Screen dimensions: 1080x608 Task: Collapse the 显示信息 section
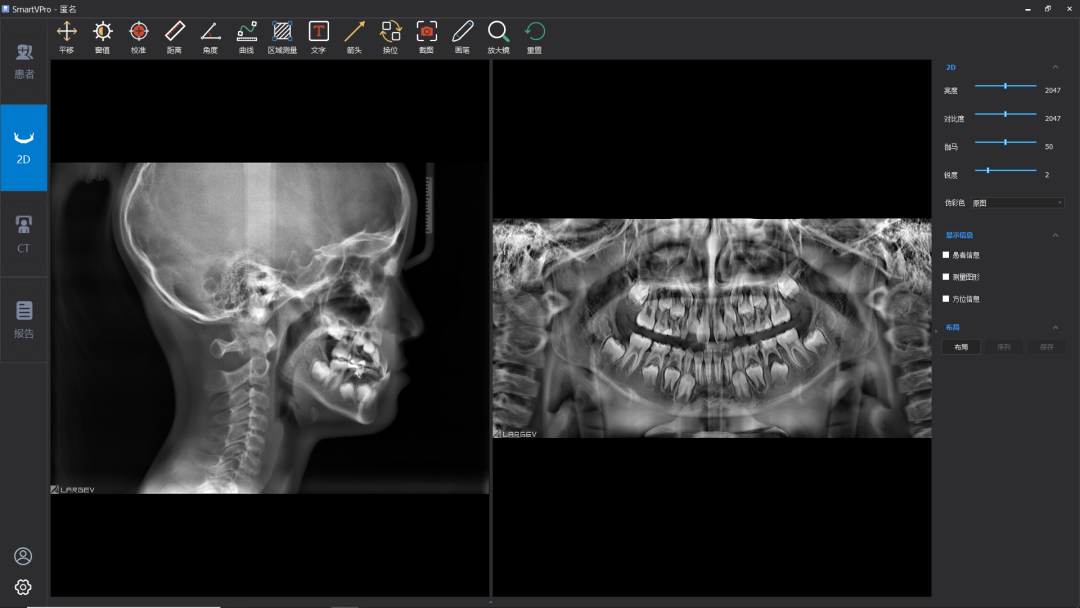click(1055, 235)
